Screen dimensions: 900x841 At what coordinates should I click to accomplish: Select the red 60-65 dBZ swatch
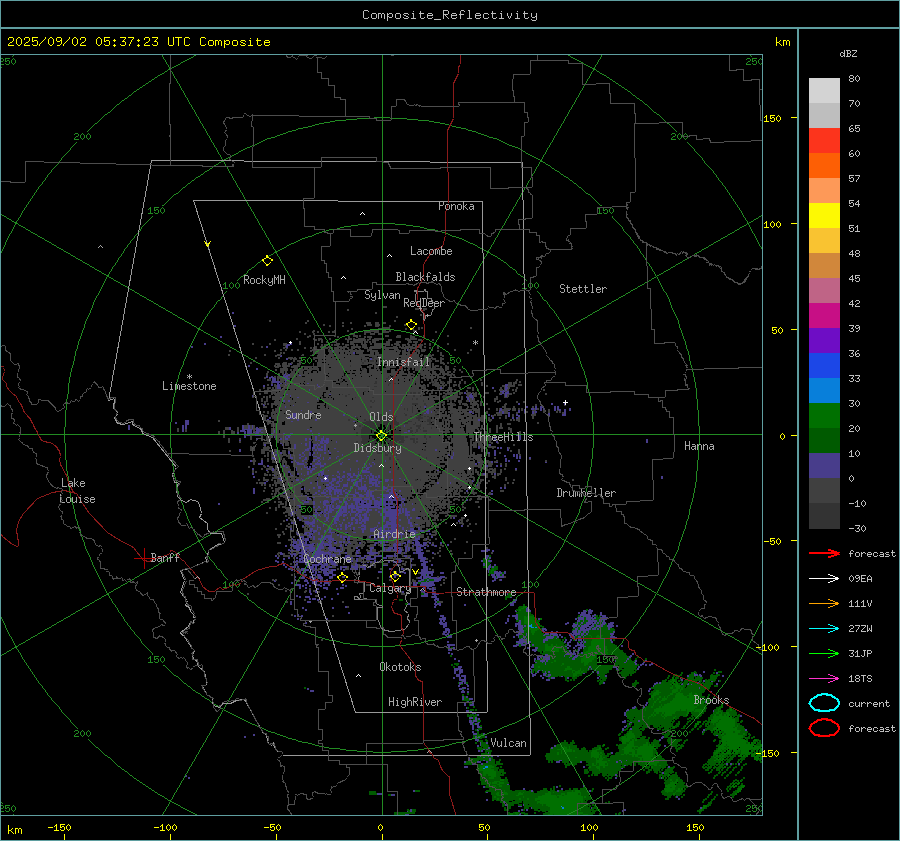pos(824,141)
